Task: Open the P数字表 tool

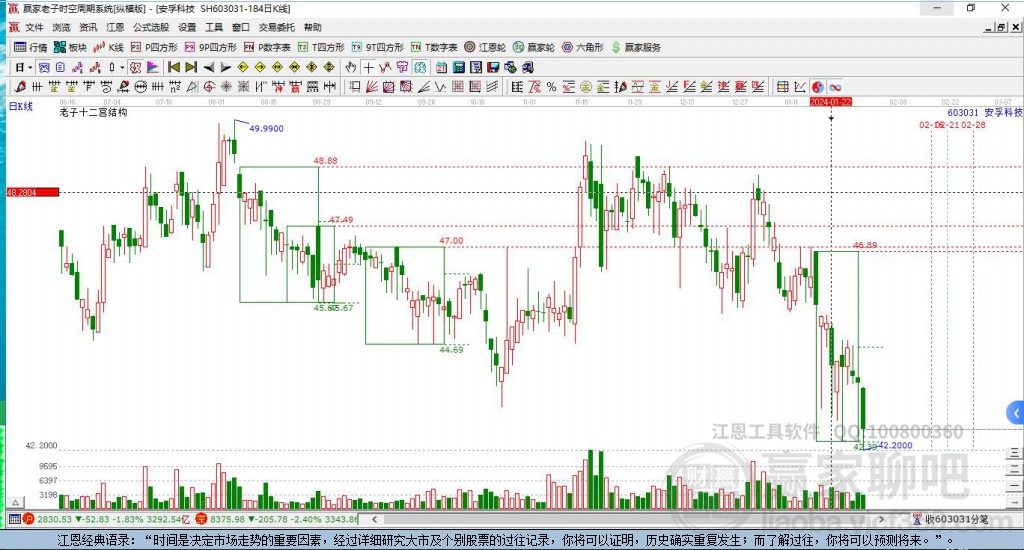Action: coord(267,47)
